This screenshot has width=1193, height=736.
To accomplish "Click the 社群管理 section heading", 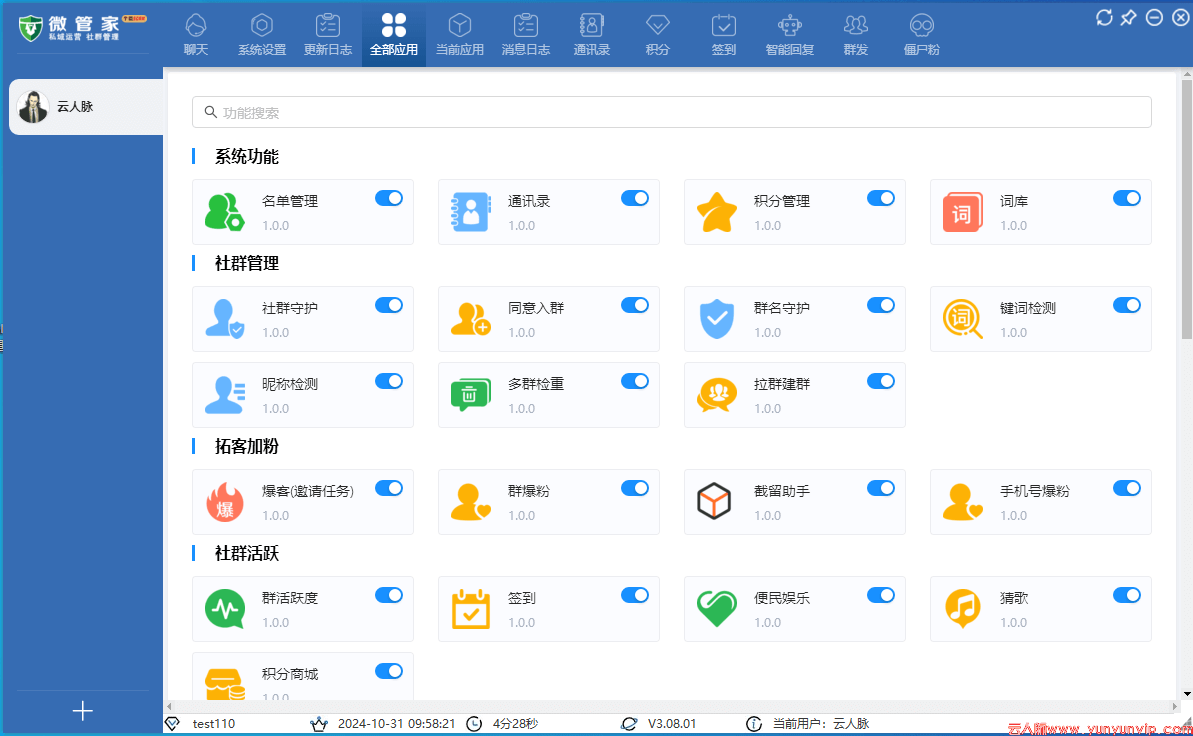I will 247,263.
